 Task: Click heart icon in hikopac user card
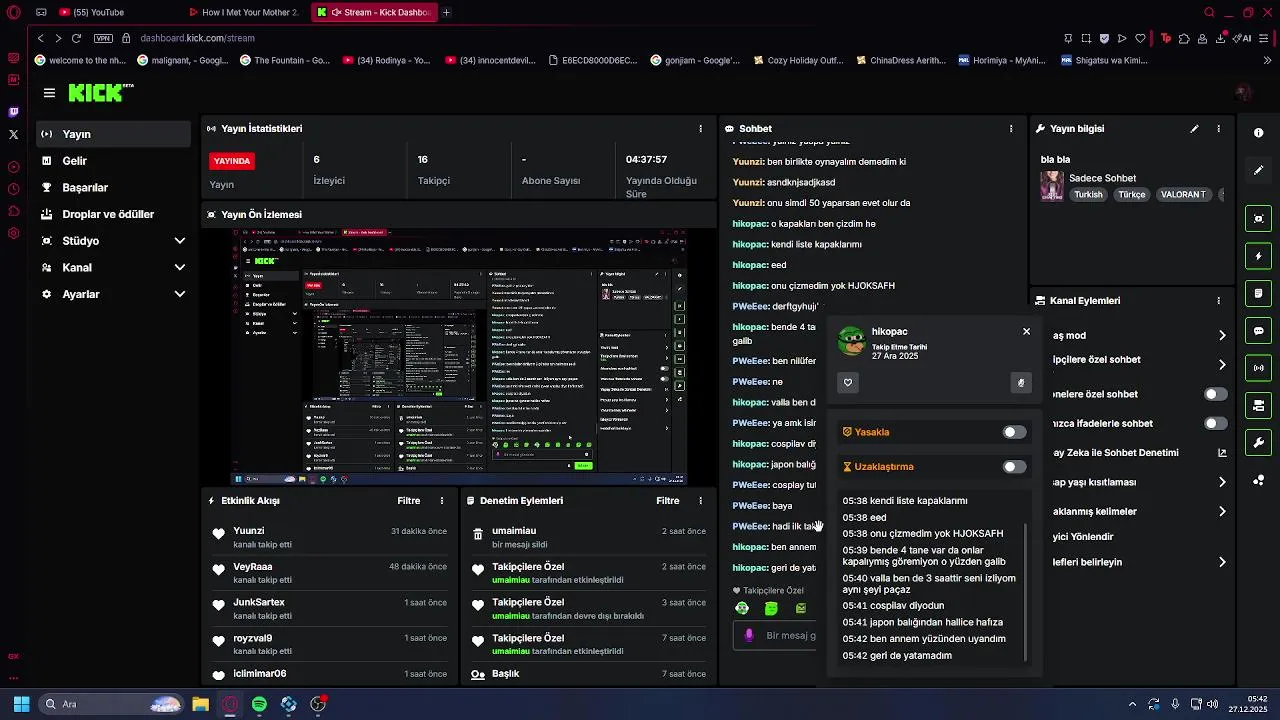848,383
